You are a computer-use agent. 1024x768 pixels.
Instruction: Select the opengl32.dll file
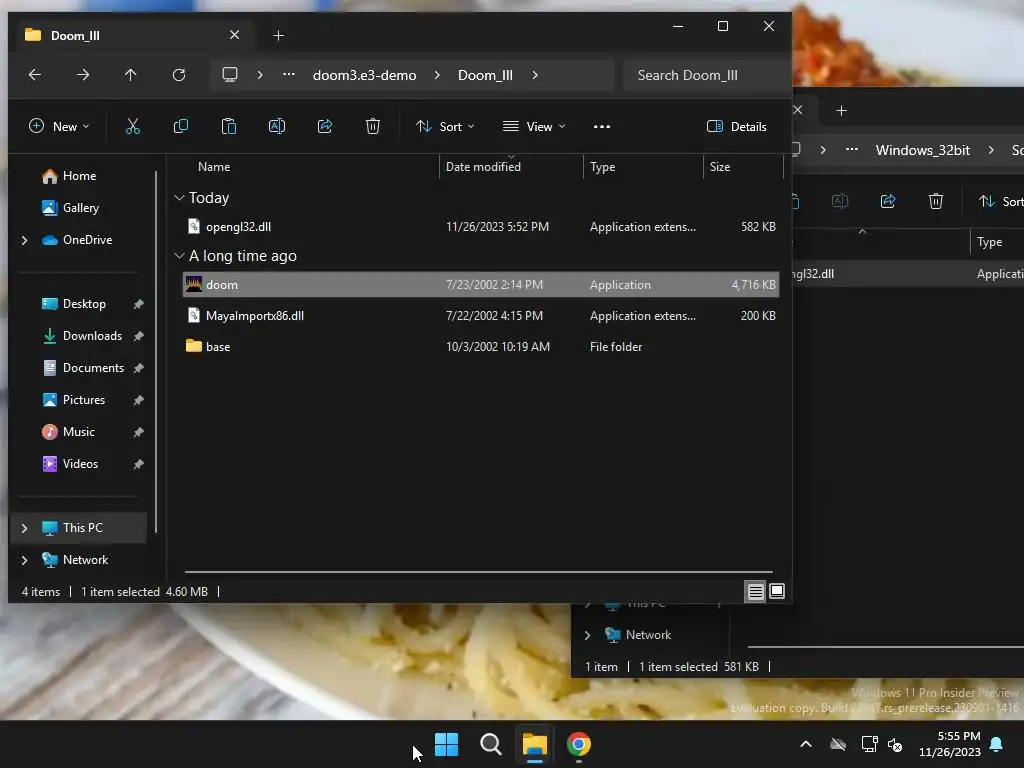(x=481, y=227)
